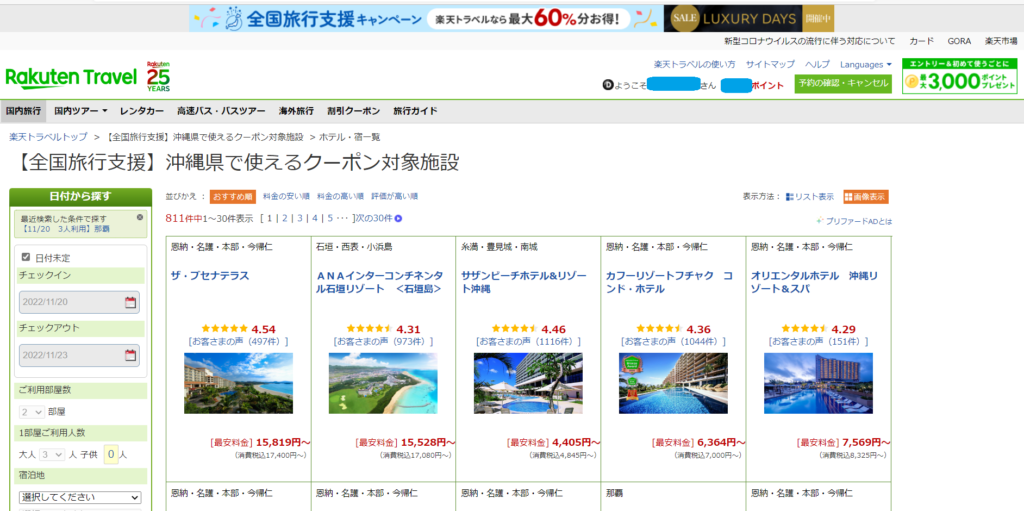Click the Oriental Hotel night photo
Image resolution: width=1024 pixels, height=511 pixels.
coord(818,383)
